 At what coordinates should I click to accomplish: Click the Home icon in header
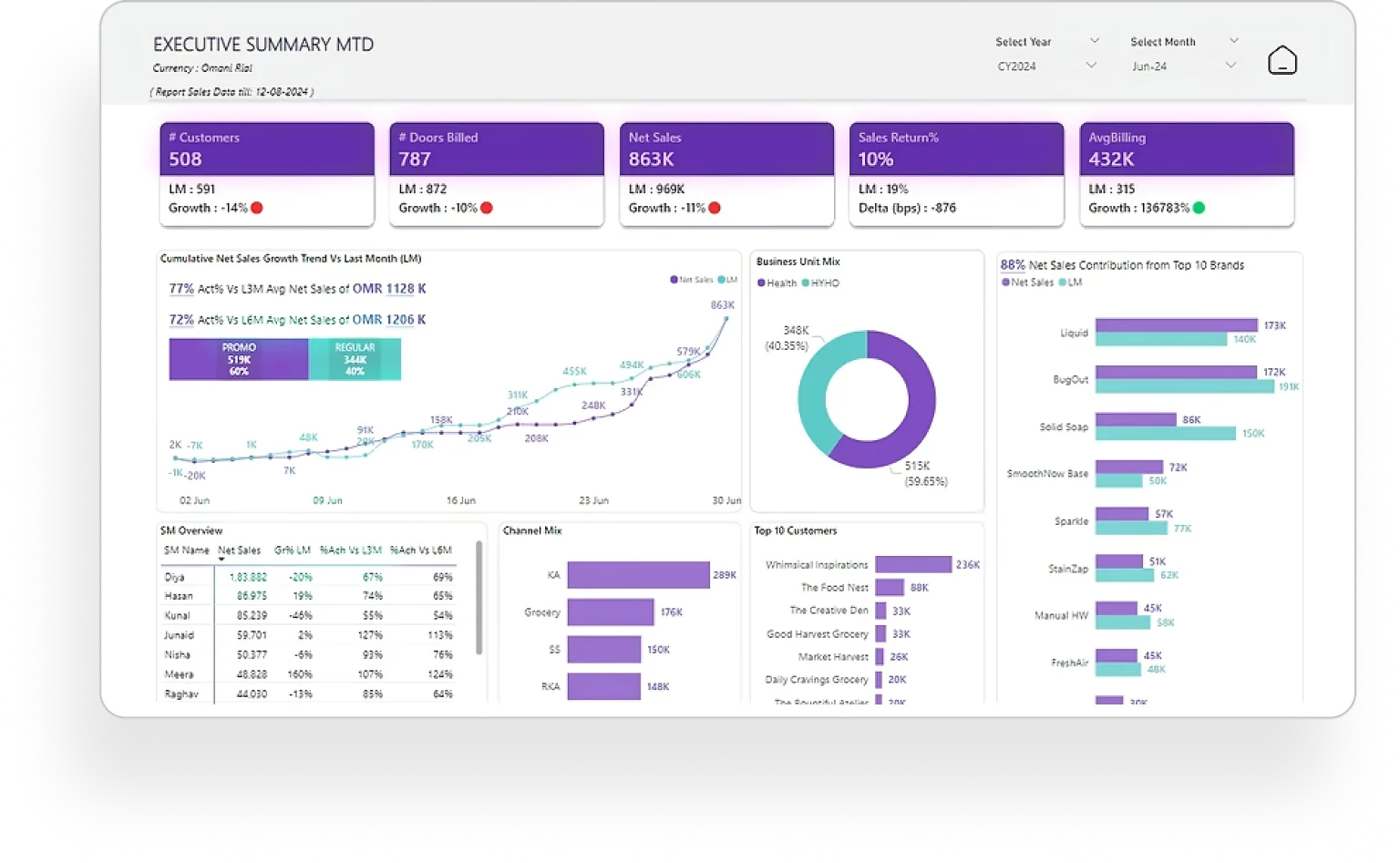click(x=1282, y=61)
